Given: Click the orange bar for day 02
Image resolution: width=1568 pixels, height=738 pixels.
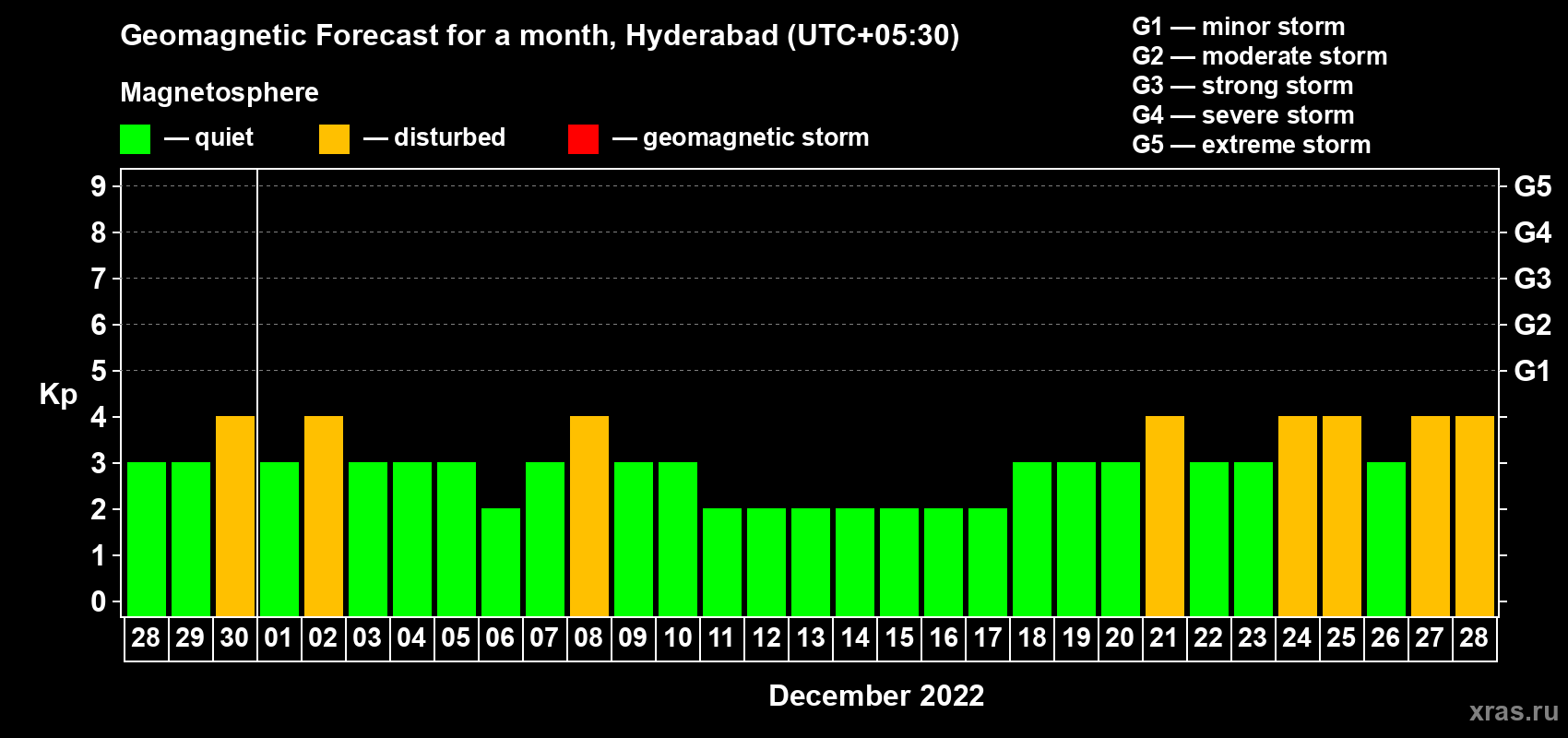Looking at the screenshot, I should click(x=324, y=516).
